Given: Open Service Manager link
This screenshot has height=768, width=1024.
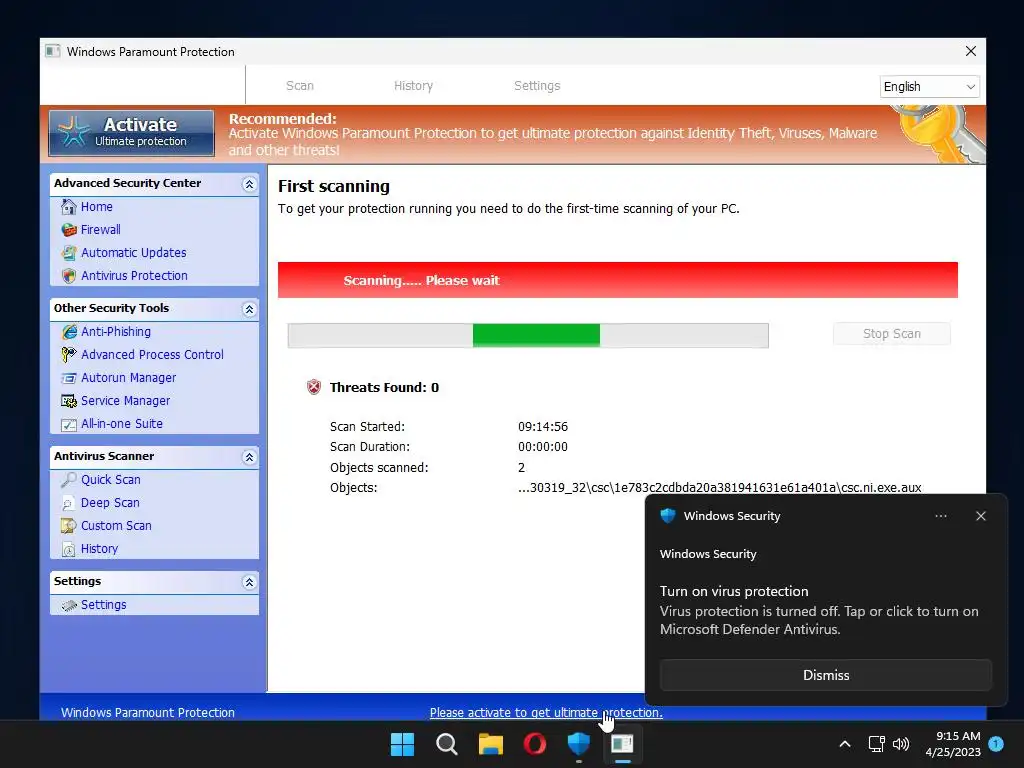Looking at the screenshot, I should [125, 401].
